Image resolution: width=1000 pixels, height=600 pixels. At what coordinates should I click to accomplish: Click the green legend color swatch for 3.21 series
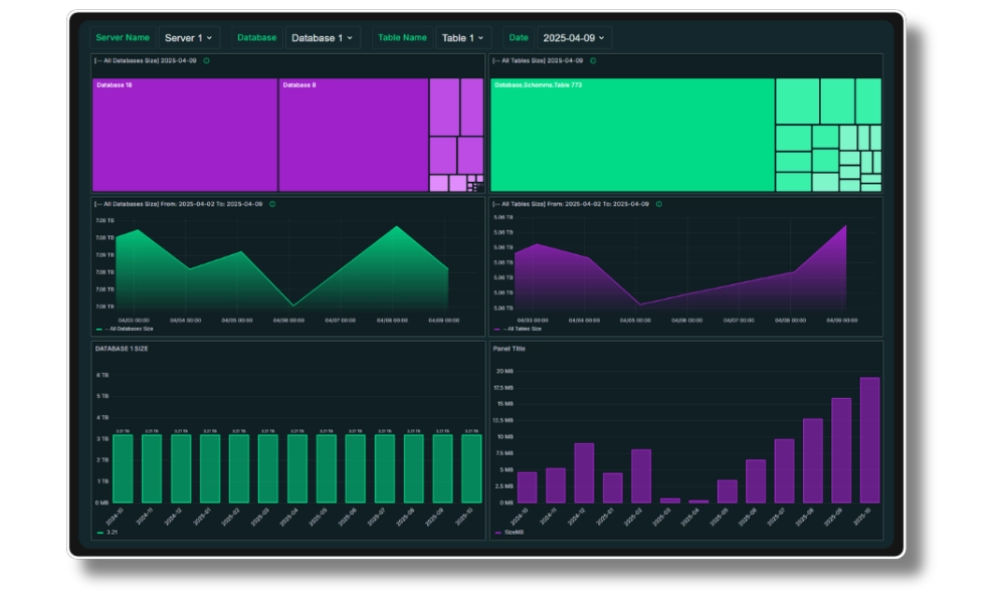tap(99, 533)
